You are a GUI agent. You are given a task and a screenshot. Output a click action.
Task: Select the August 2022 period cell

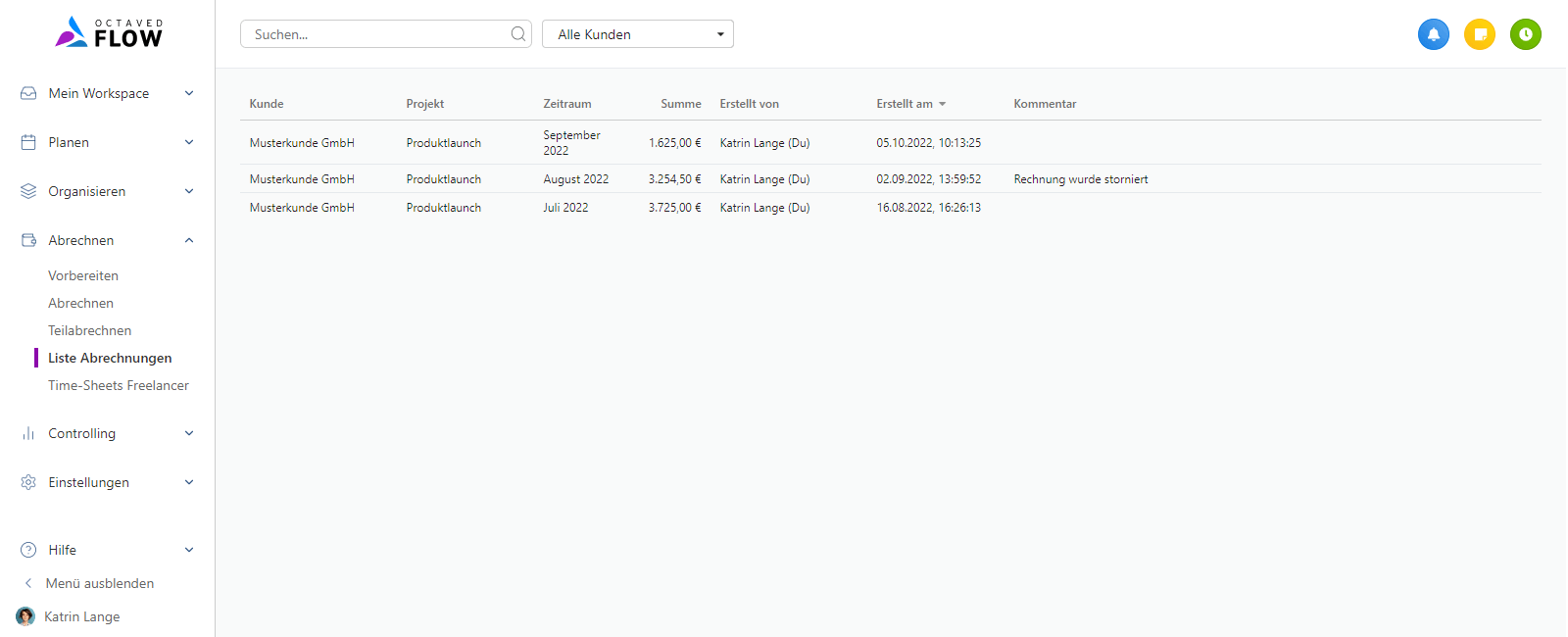576,179
